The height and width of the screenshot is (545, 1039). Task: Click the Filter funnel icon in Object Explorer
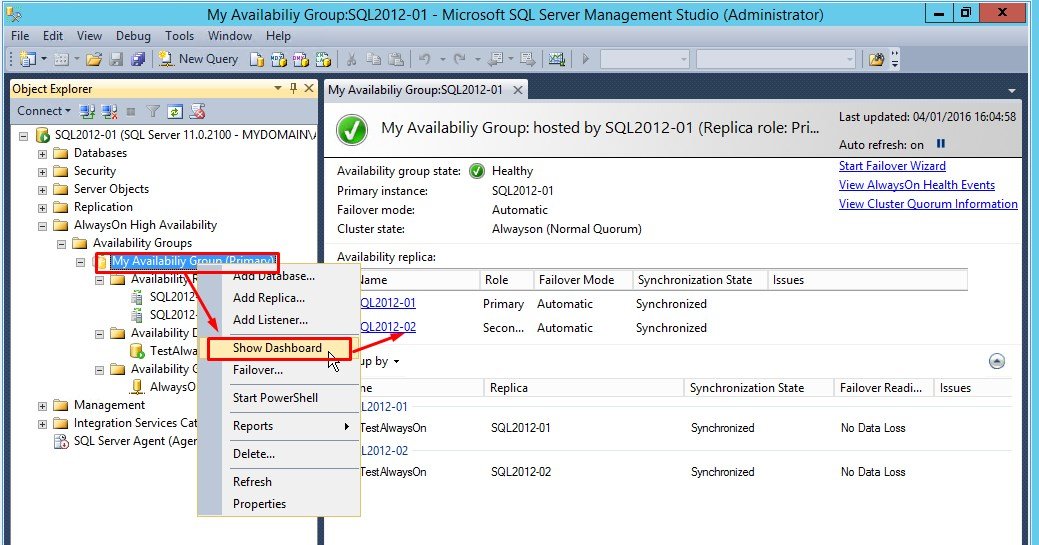pyautogui.click(x=153, y=111)
